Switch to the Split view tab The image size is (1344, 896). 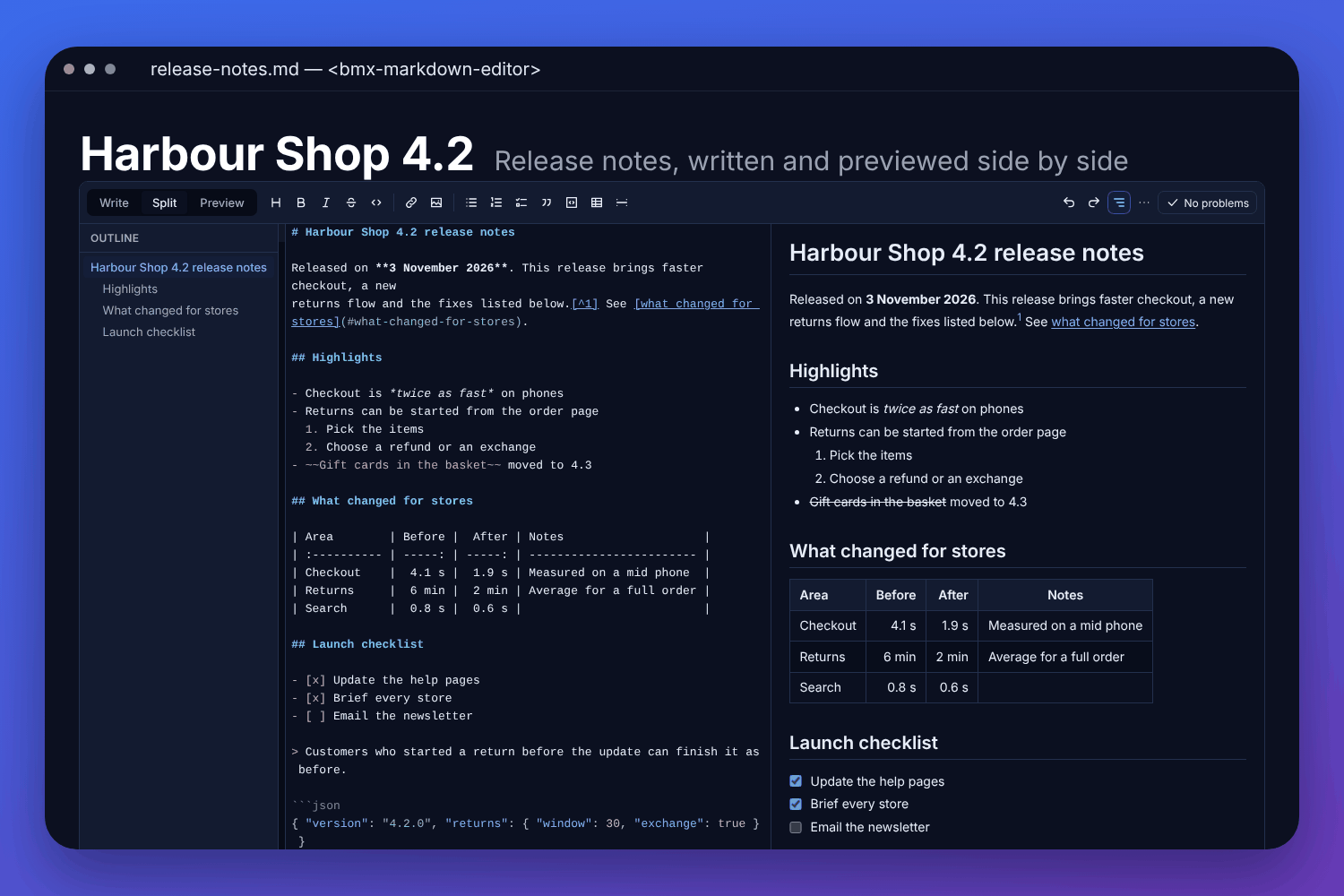point(165,202)
